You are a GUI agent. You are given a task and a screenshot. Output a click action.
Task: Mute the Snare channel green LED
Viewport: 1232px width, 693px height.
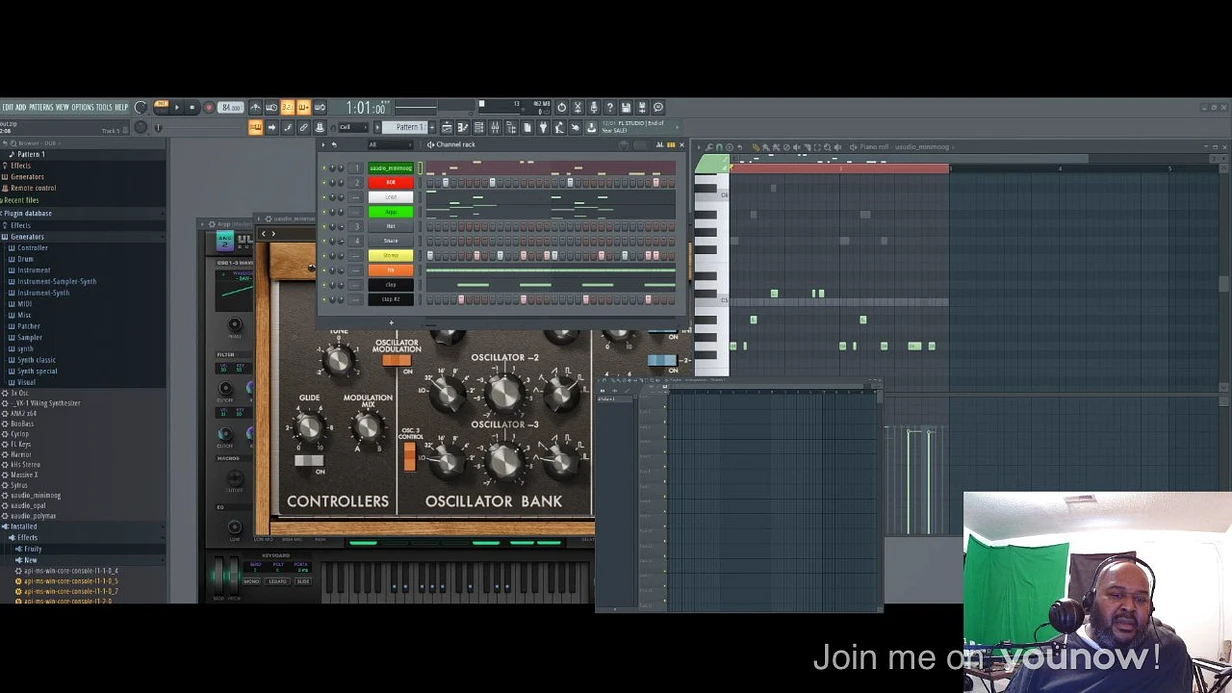point(324,241)
